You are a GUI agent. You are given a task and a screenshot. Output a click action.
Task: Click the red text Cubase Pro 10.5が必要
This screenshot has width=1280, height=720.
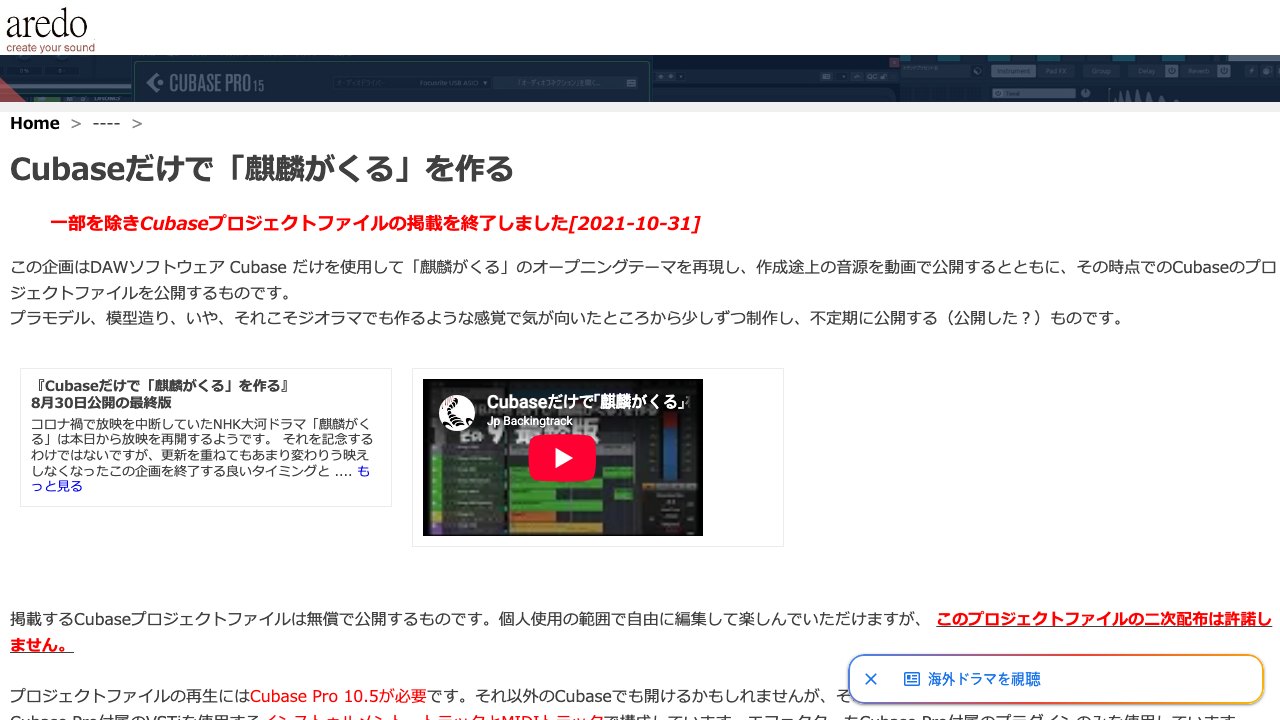tap(338, 696)
